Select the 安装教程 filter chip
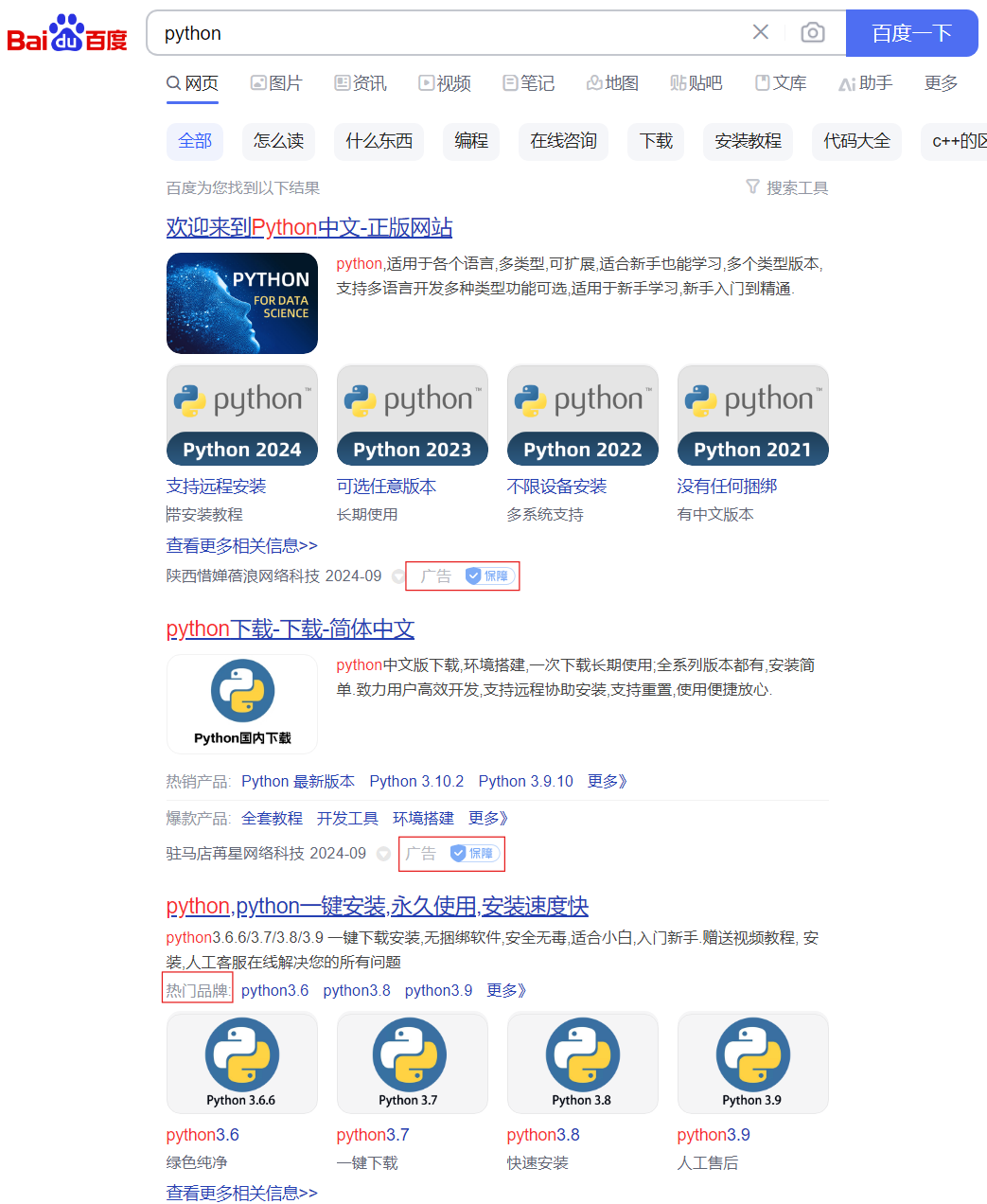 pyautogui.click(x=747, y=141)
